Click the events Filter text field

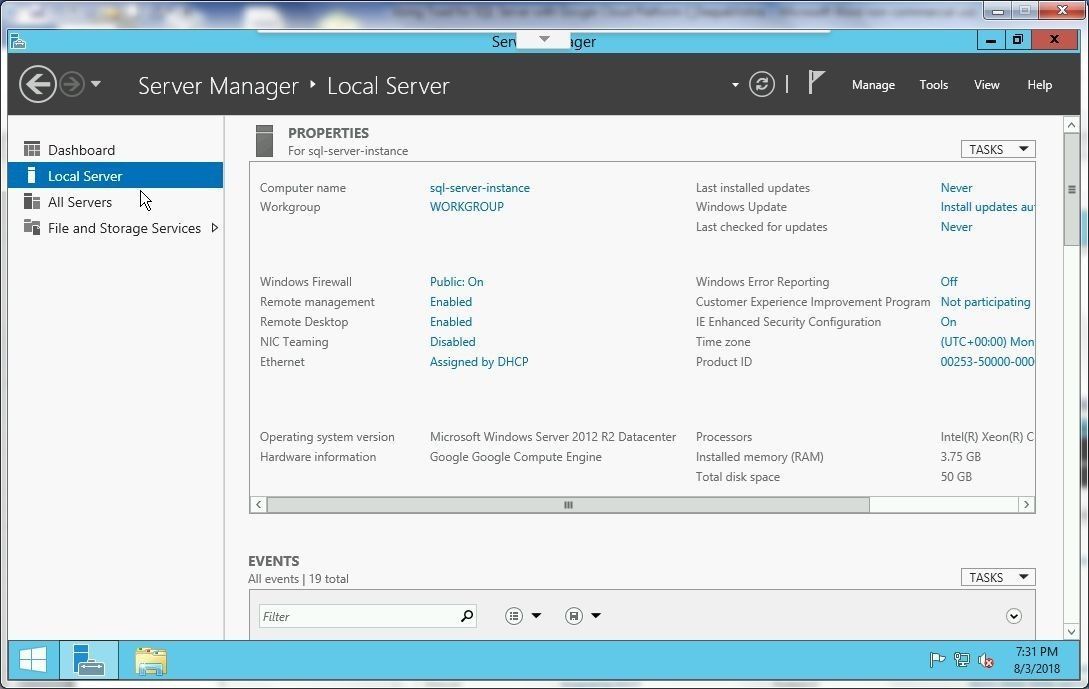tap(357, 617)
